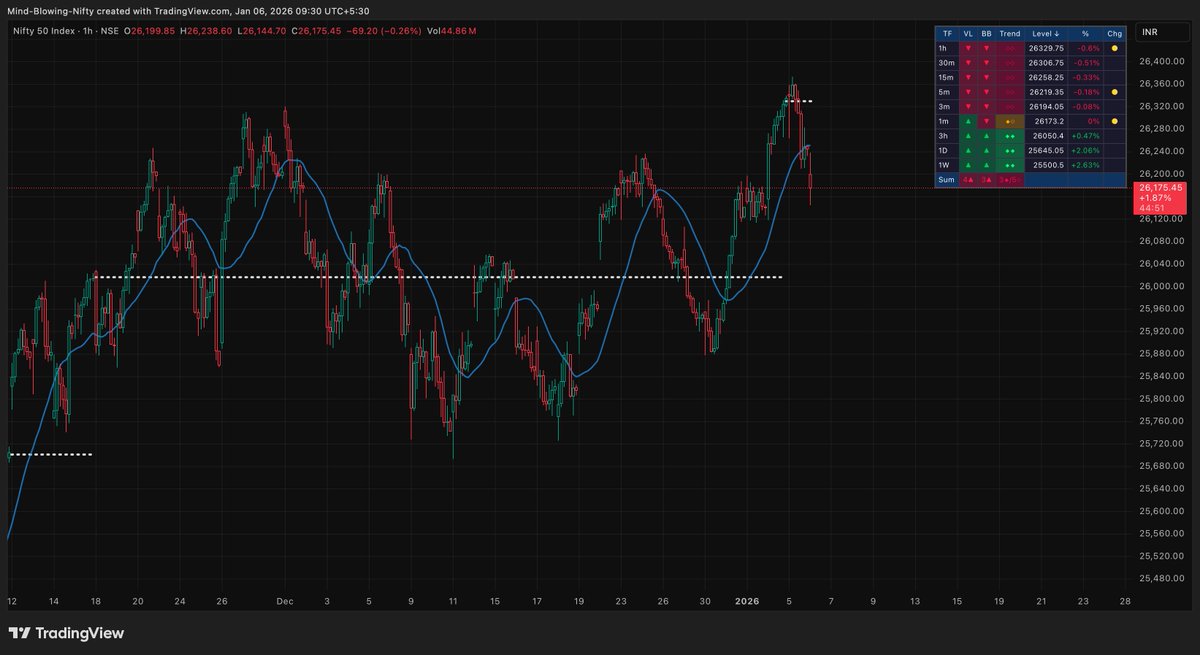The height and width of the screenshot is (655, 1200).
Task: Click level 26050.4 in the table
Action: pos(1047,135)
